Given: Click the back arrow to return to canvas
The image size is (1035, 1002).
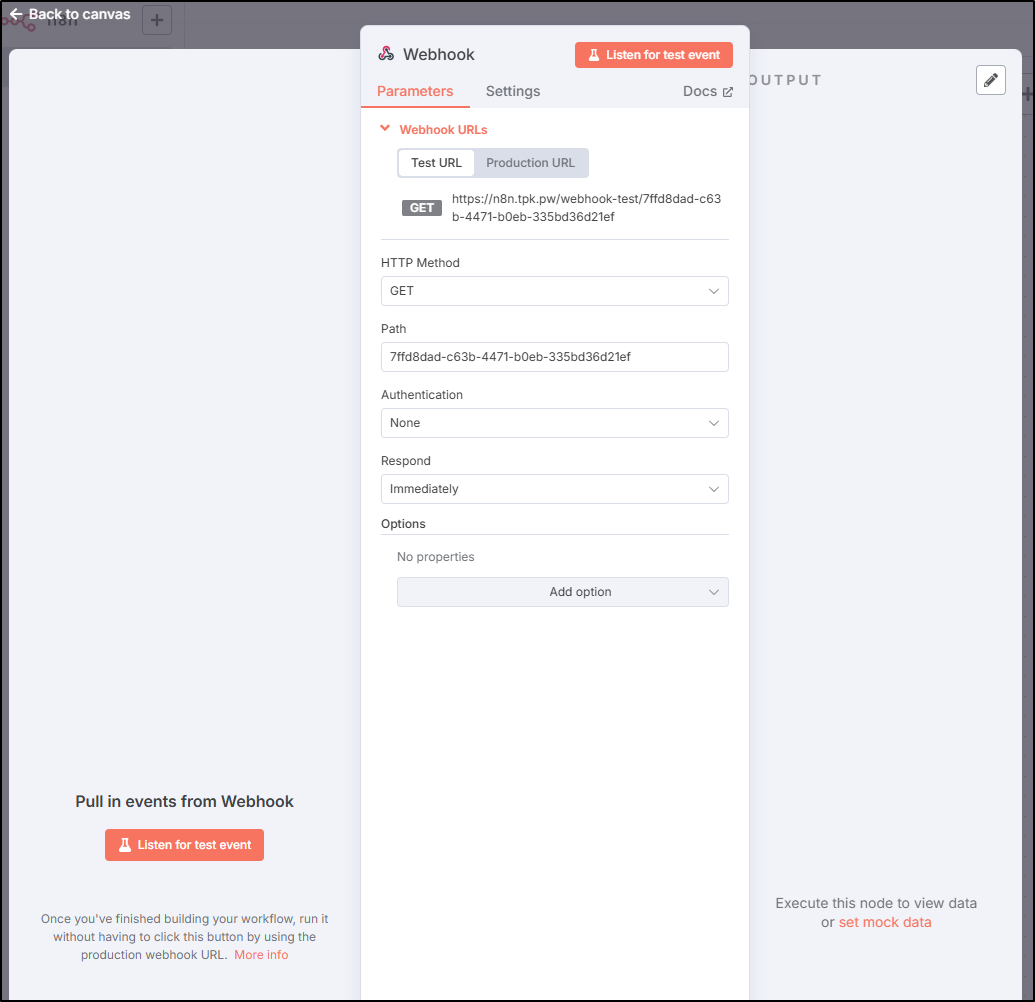Looking at the screenshot, I should pos(16,15).
